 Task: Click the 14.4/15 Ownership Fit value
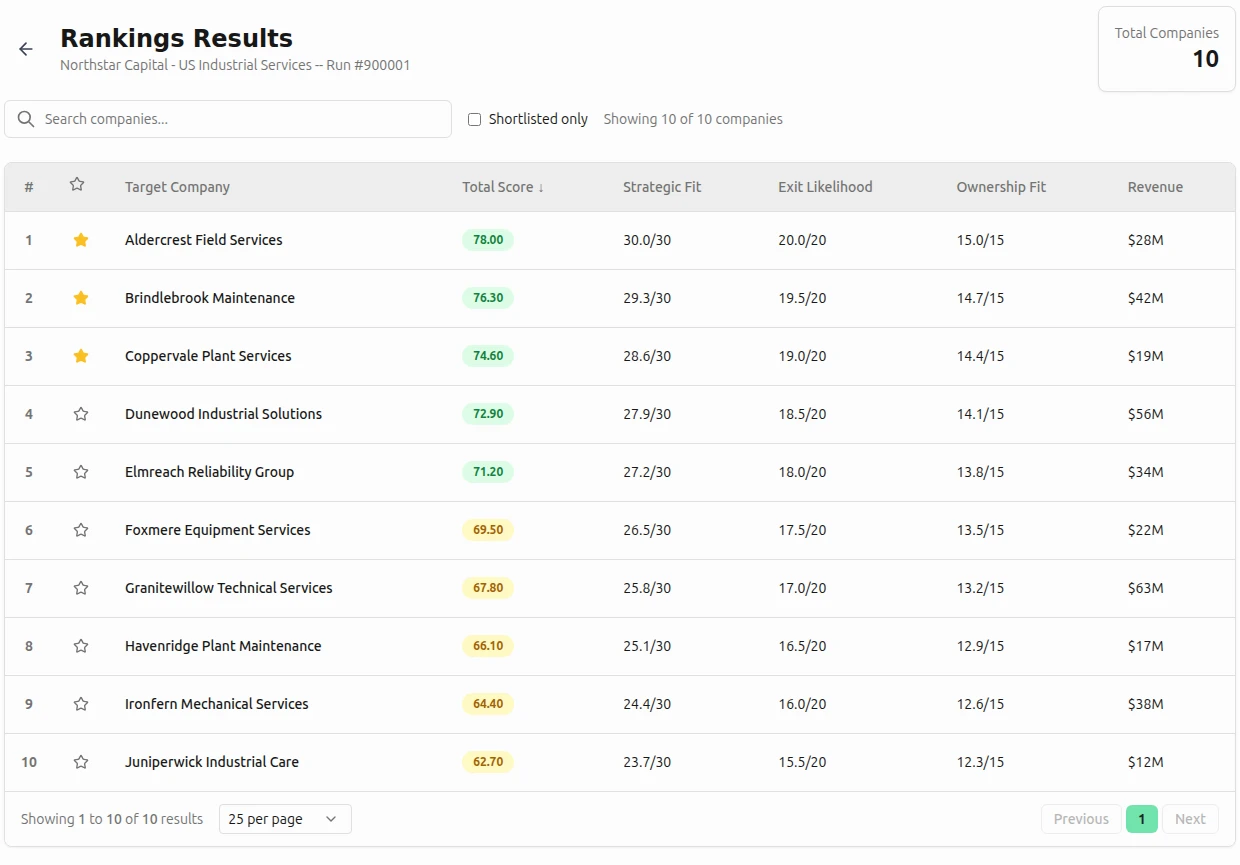point(980,356)
